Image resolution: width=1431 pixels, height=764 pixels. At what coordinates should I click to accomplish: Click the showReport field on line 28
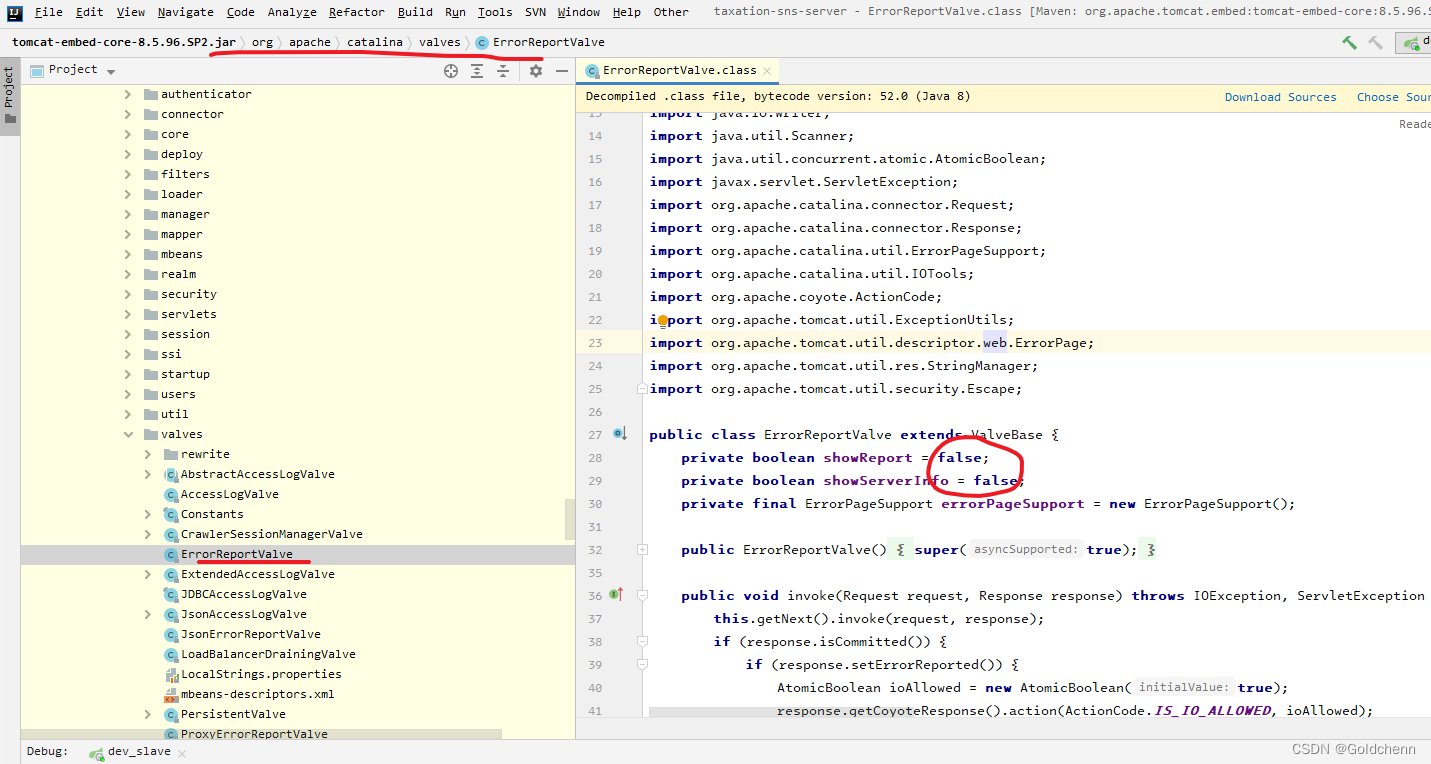[868, 458]
